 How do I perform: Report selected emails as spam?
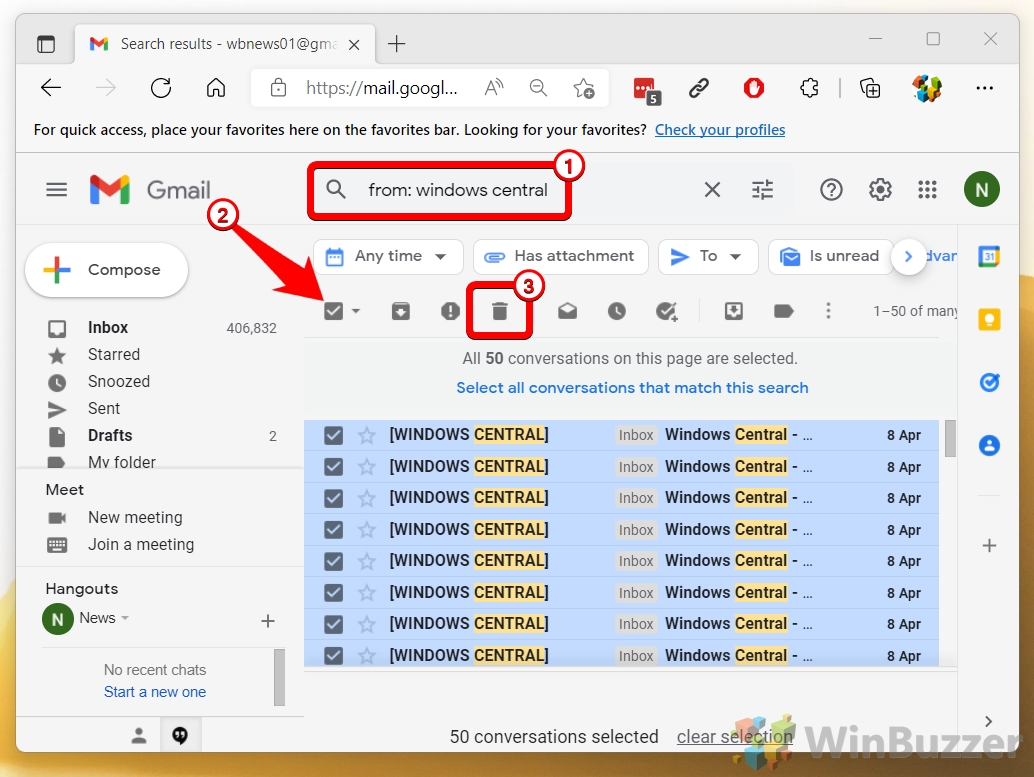[x=450, y=311]
